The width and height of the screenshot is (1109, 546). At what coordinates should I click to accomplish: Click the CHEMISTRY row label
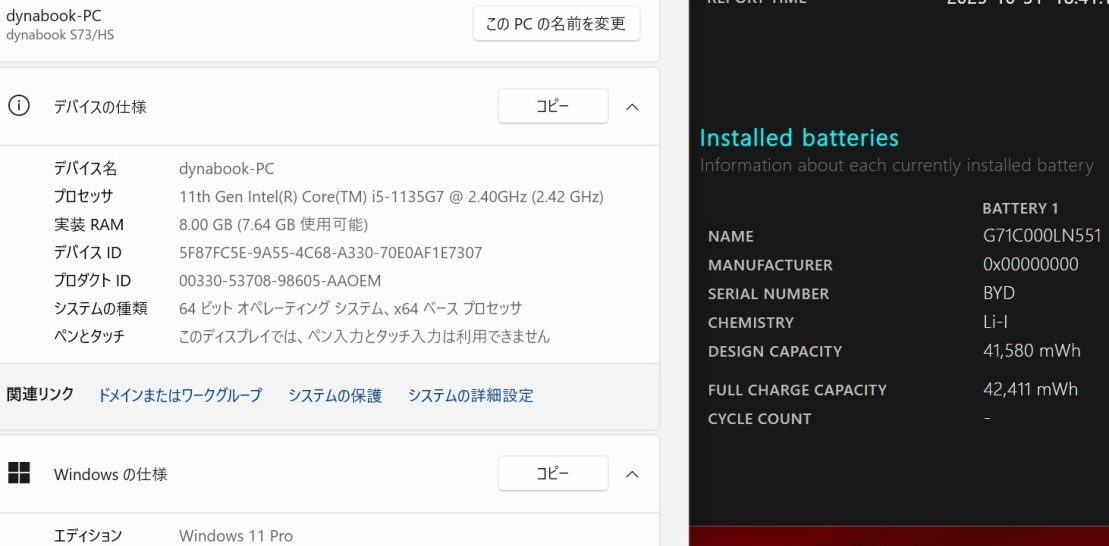tap(750, 323)
